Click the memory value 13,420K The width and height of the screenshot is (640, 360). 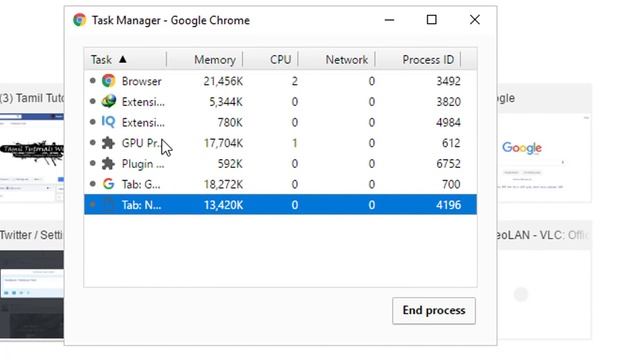point(223,205)
